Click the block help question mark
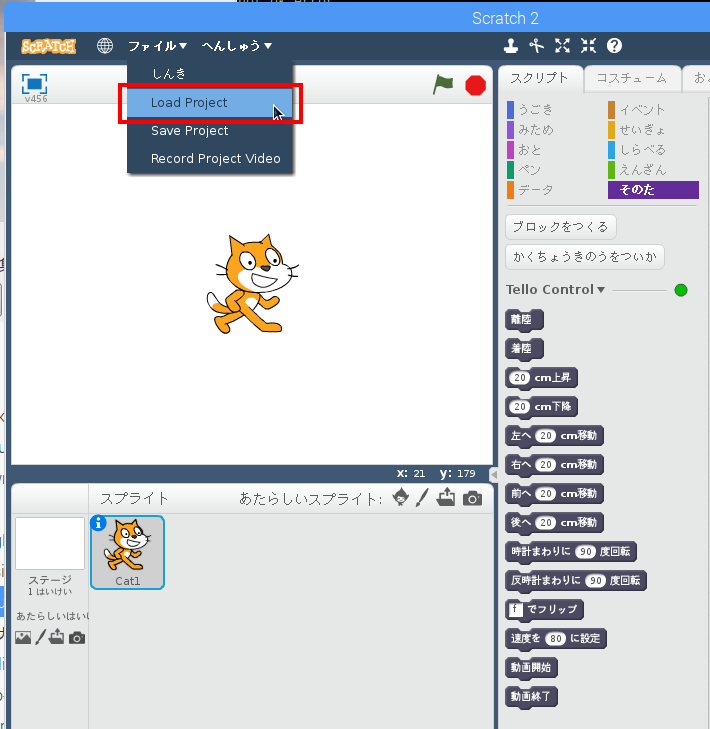The width and height of the screenshot is (710, 729). coord(614,46)
